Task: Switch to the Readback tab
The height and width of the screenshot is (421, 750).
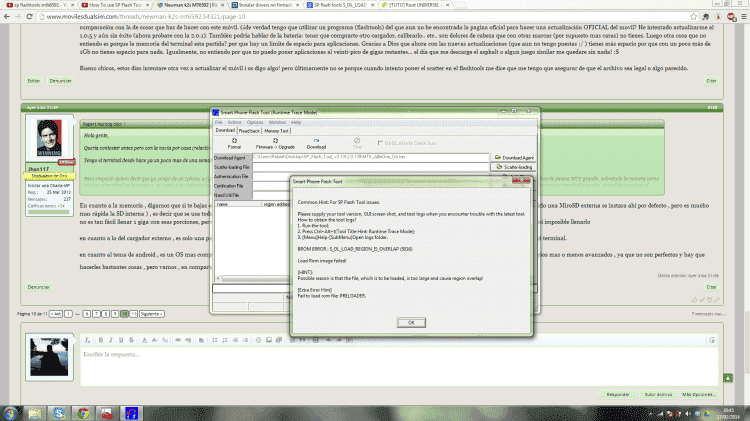Action: click(x=249, y=131)
